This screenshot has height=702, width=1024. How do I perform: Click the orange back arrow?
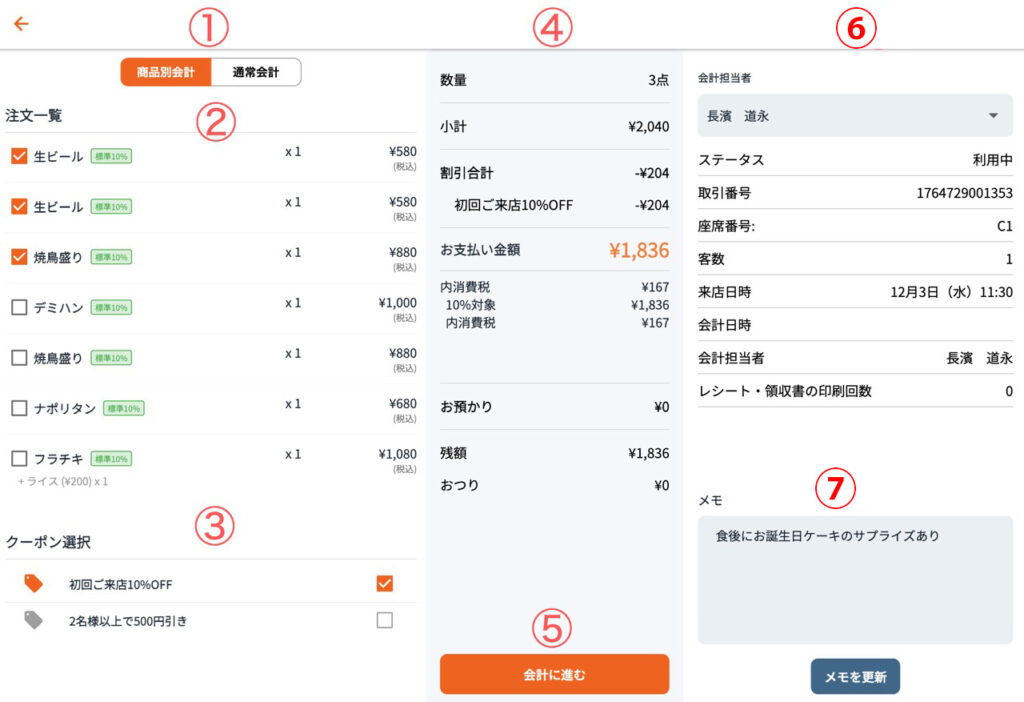coord(21,24)
